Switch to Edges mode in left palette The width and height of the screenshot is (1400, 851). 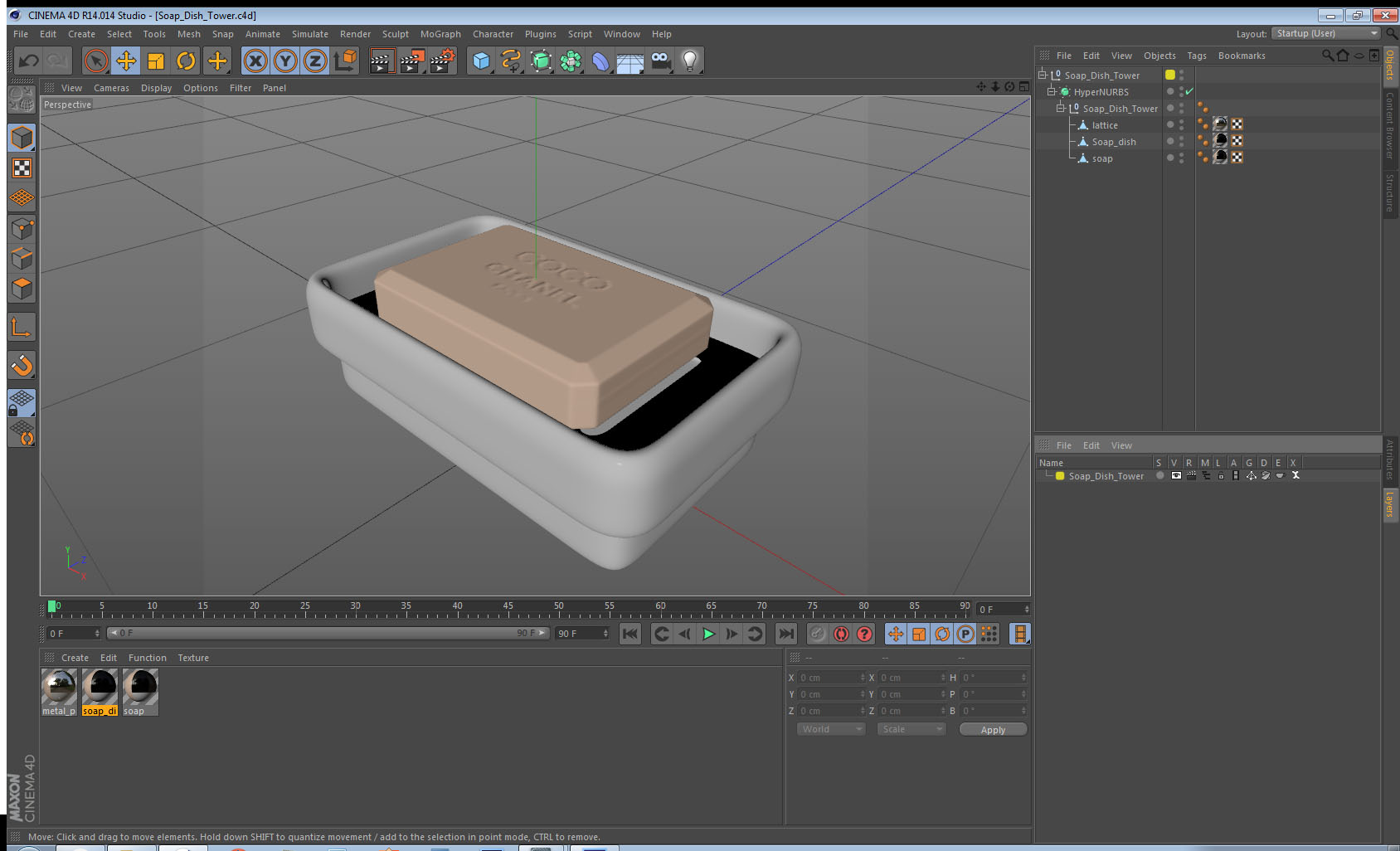pos(22,259)
